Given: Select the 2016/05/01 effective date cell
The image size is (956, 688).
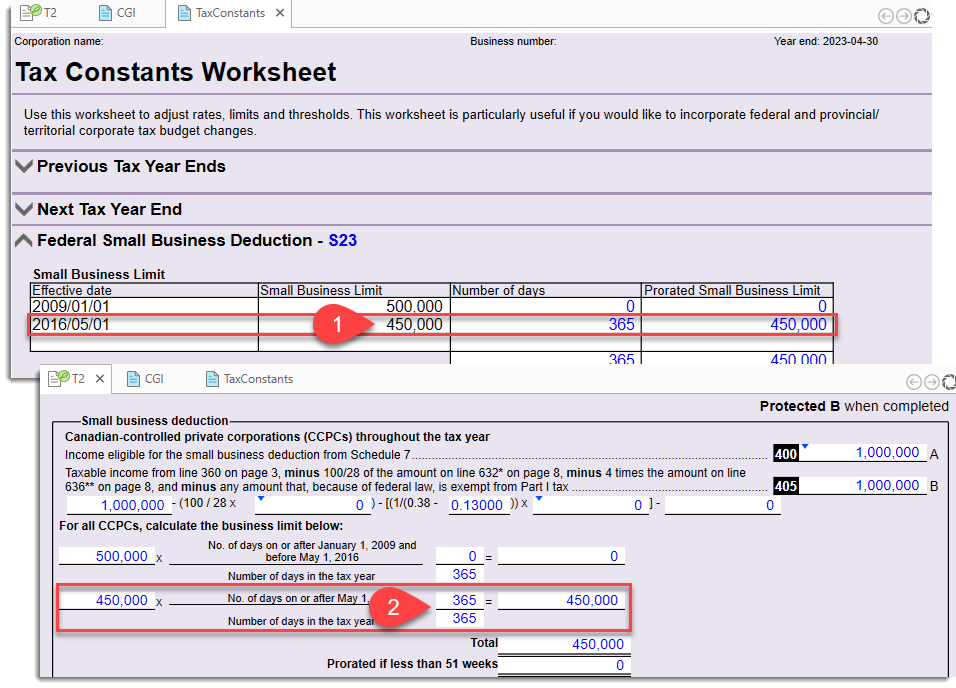Looking at the screenshot, I should click(144, 324).
